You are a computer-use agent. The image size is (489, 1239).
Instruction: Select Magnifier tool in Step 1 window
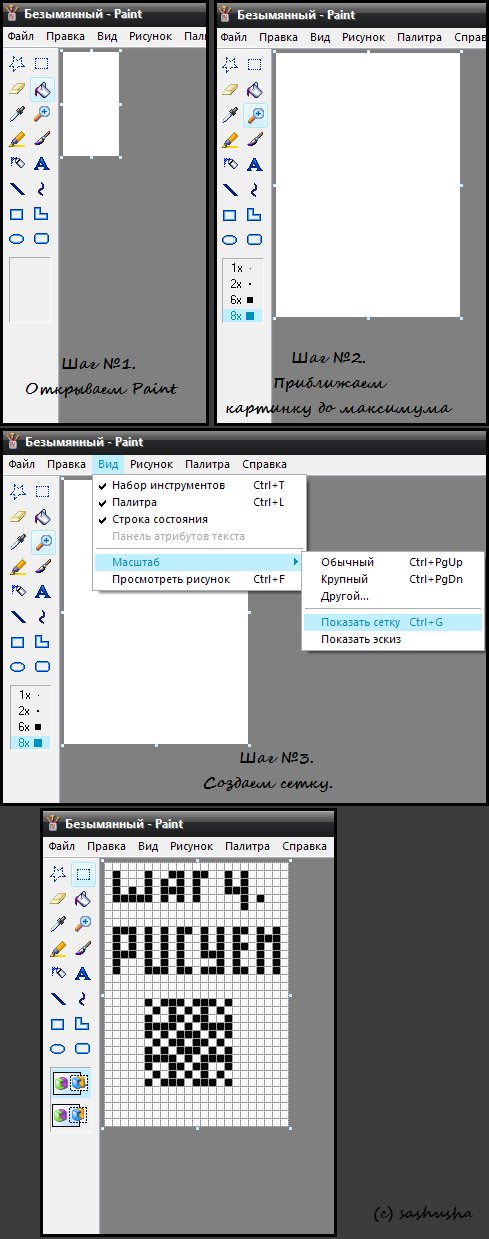42,114
